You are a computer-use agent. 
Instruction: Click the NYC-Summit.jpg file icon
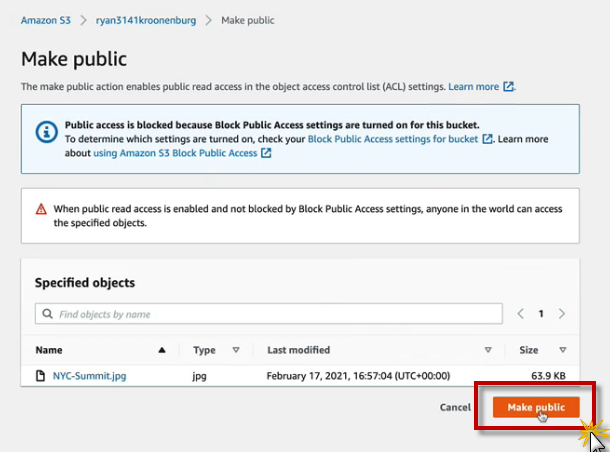pyautogui.click(x=41, y=376)
